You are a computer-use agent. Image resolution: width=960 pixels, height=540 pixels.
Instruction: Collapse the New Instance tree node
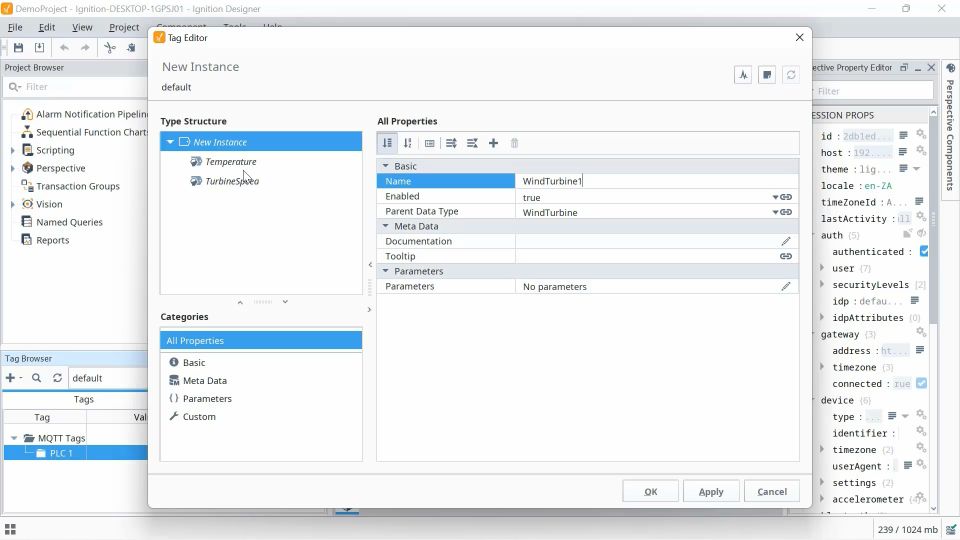[x=170, y=142]
